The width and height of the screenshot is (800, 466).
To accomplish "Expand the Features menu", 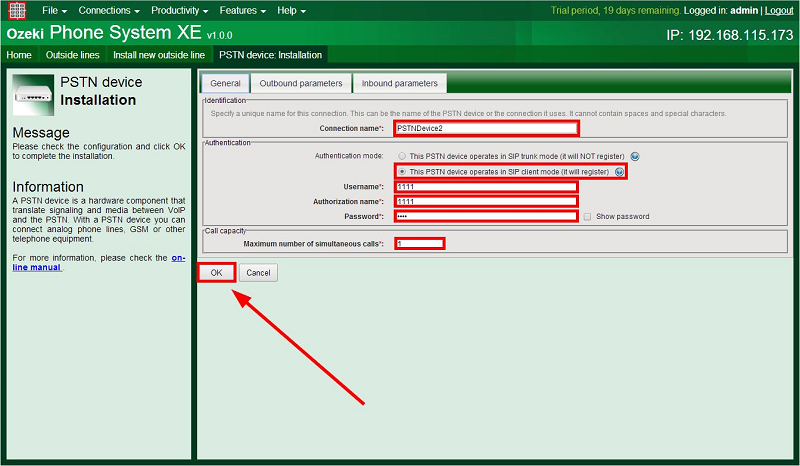I will 242,10.
